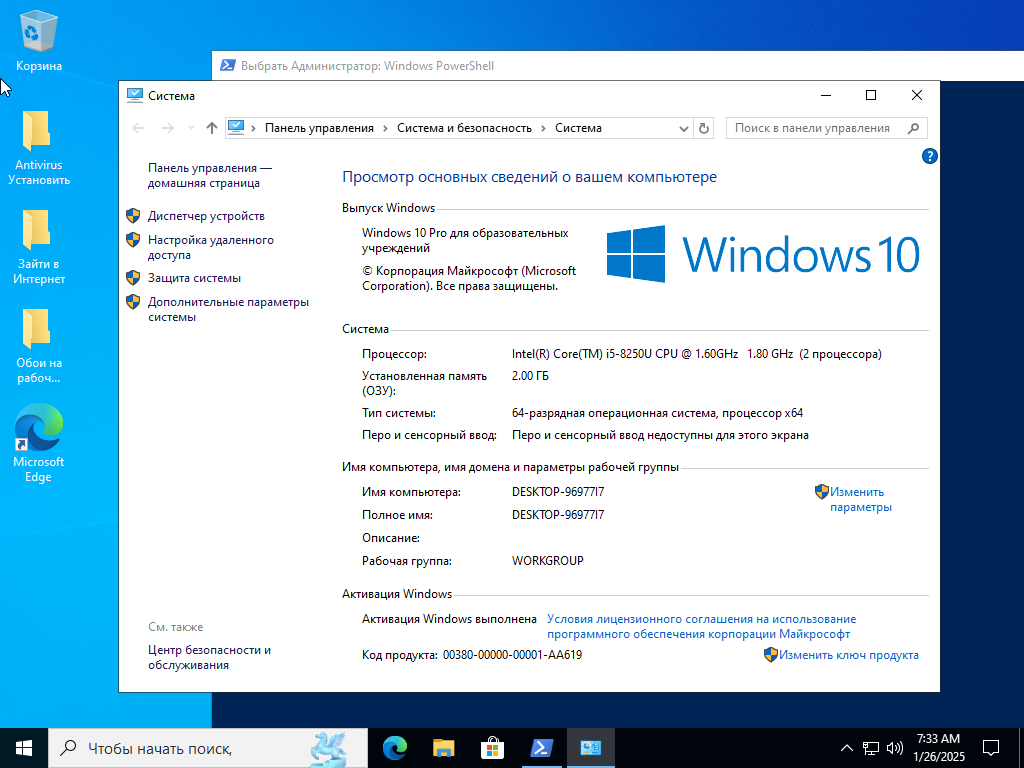Open recent locations dropdown arrow
Image resolution: width=1024 pixels, height=768 pixels.
pos(191,128)
